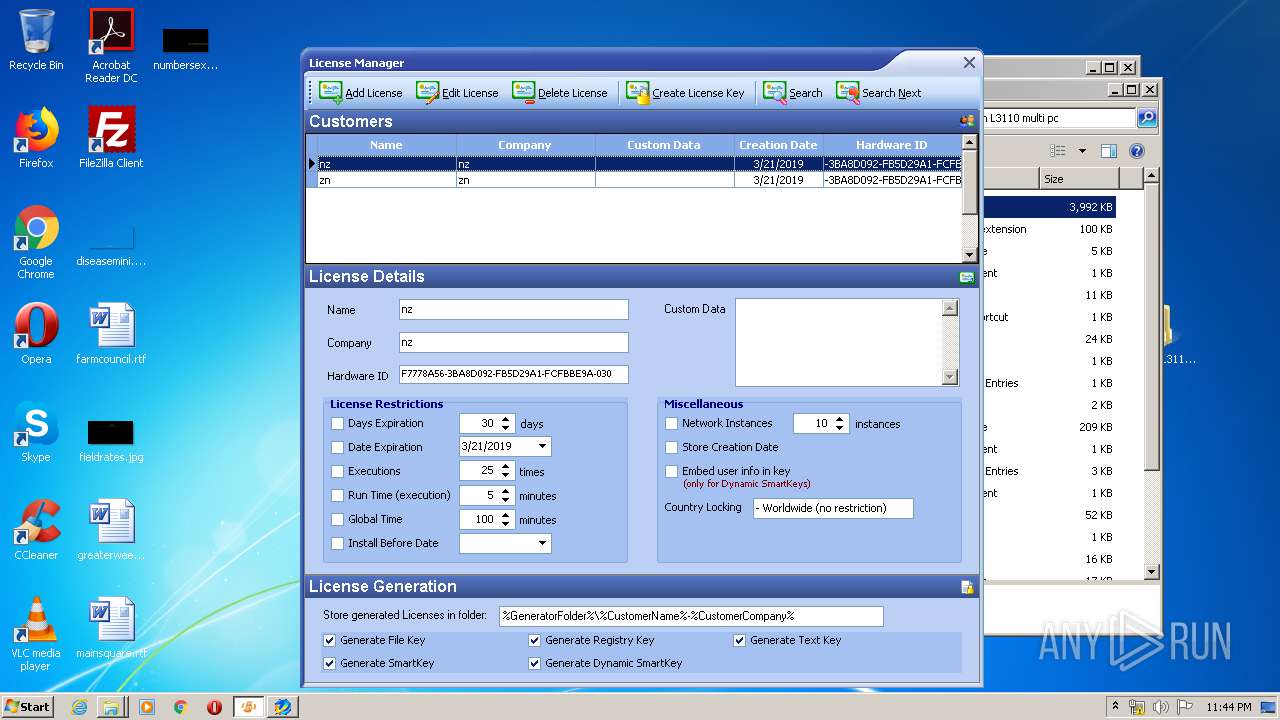Uncheck Generate Dynamic SmartKey
The height and width of the screenshot is (720, 1280).
(534, 663)
